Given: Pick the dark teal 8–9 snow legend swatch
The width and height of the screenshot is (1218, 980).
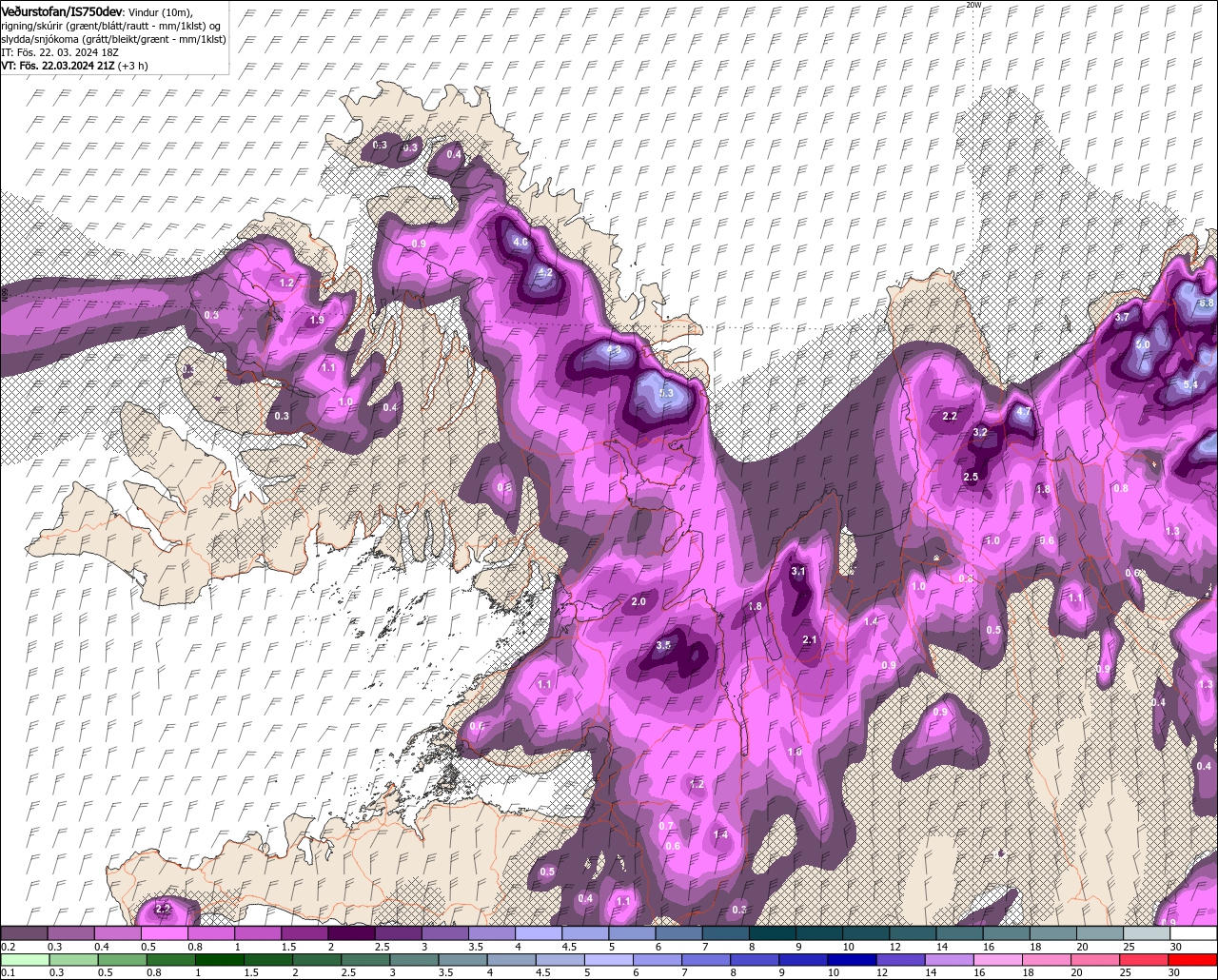Looking at the screenshot, I should coord(774,933).
